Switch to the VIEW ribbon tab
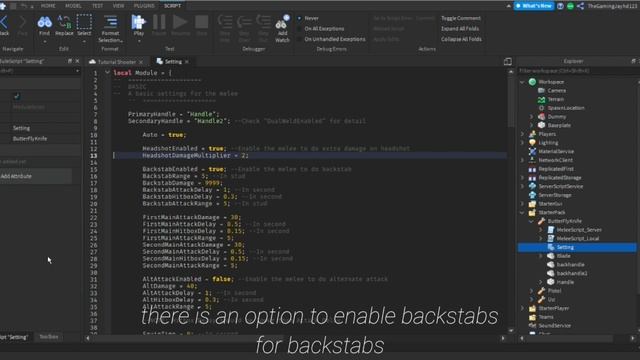 (x=118, y=6)
